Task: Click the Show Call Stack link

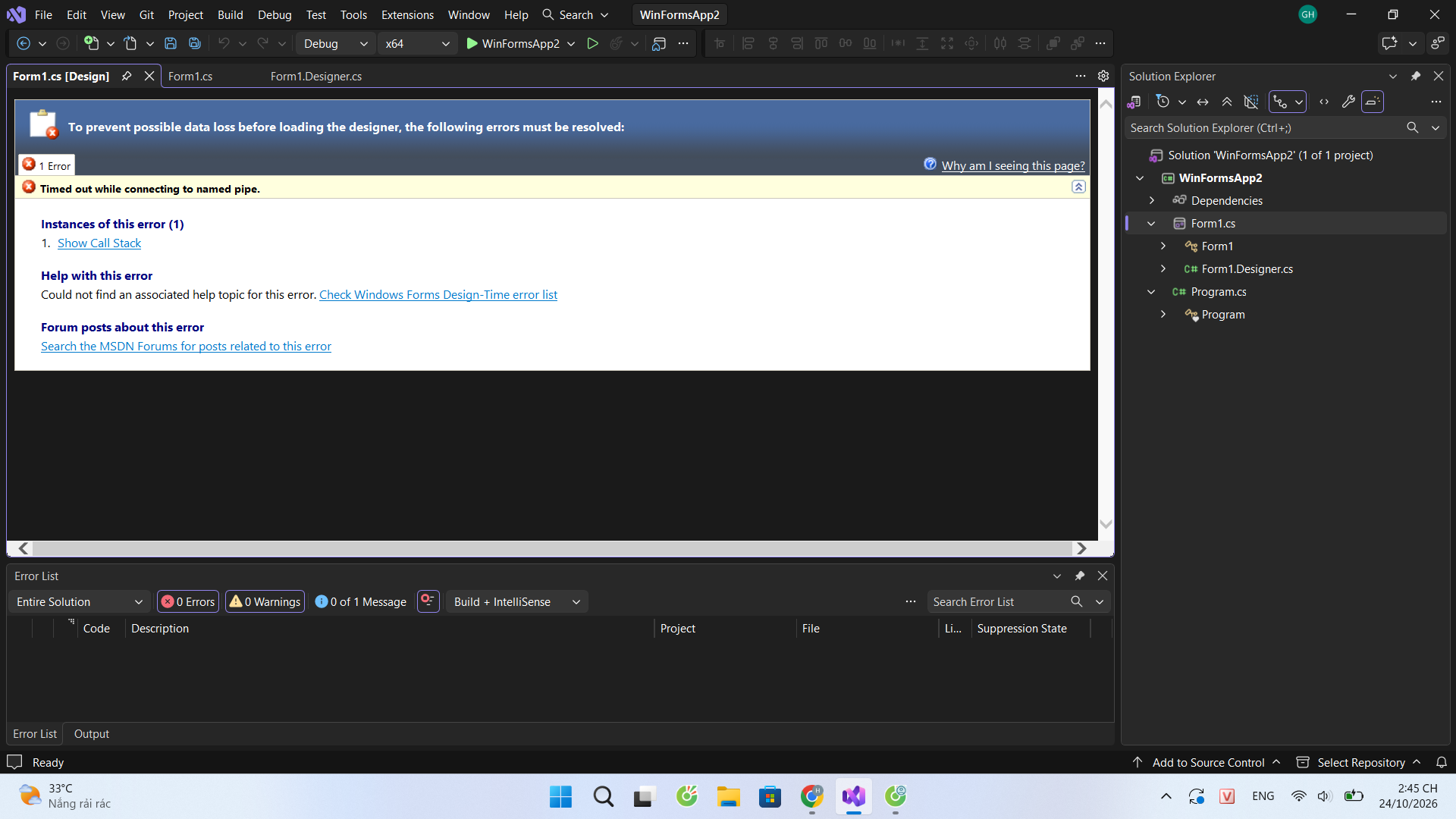Action: click(x=99, y=243)
